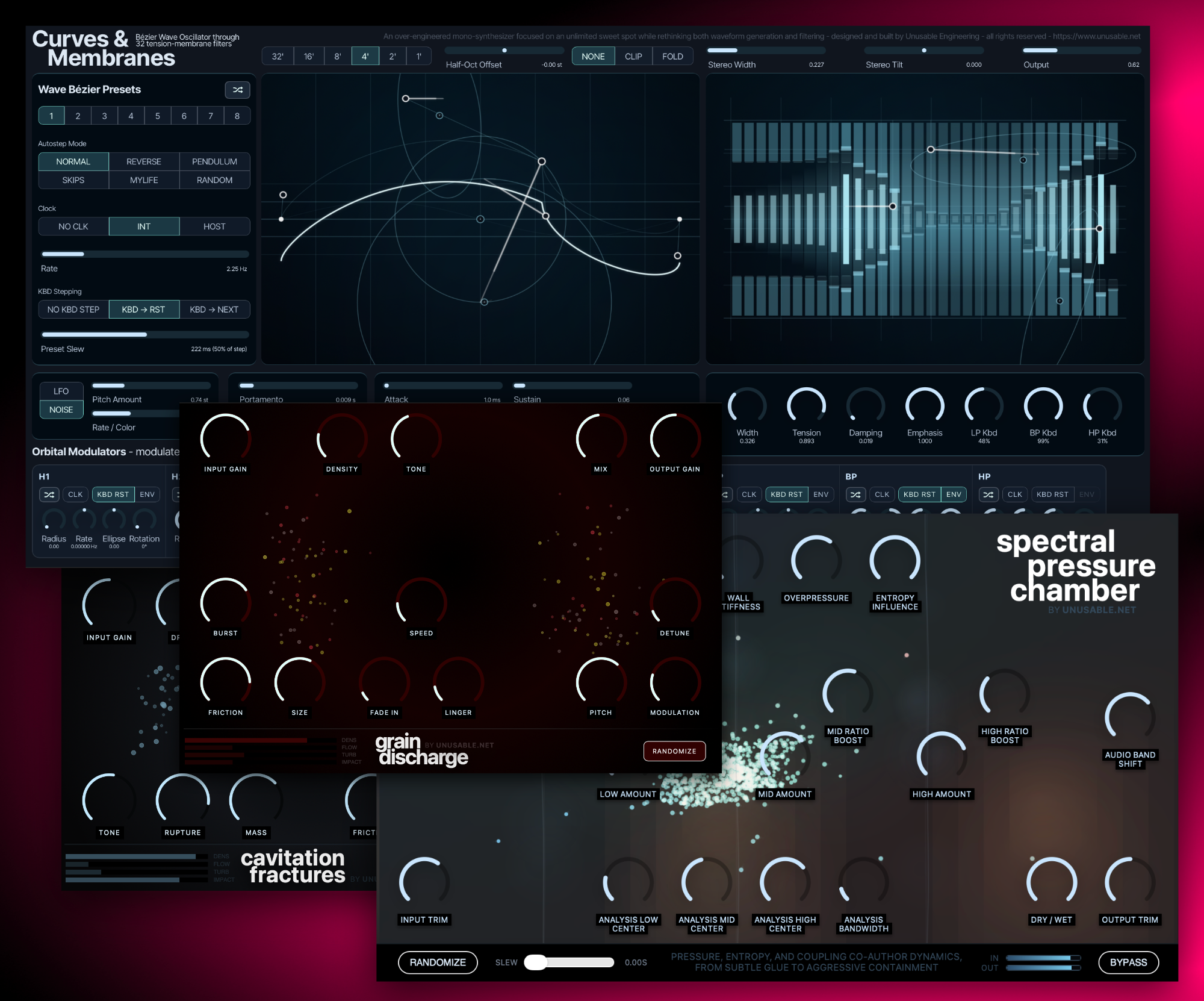Enable CLIP waveshaping mode

click(633, 56)
